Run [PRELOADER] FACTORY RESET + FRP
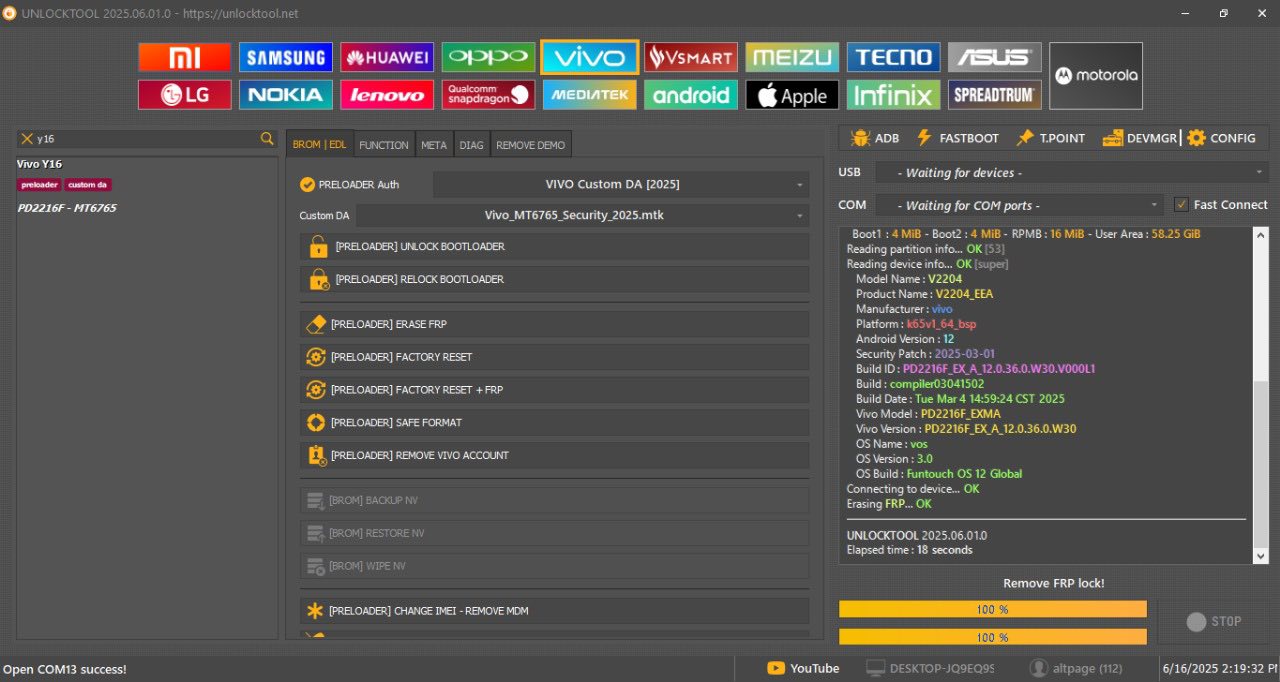1280x682 pixels. (555, 390)
